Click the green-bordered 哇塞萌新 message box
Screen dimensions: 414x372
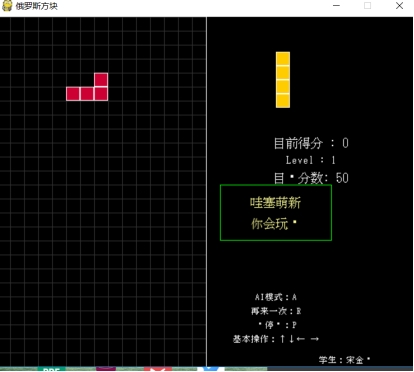(x=276, y=213)
